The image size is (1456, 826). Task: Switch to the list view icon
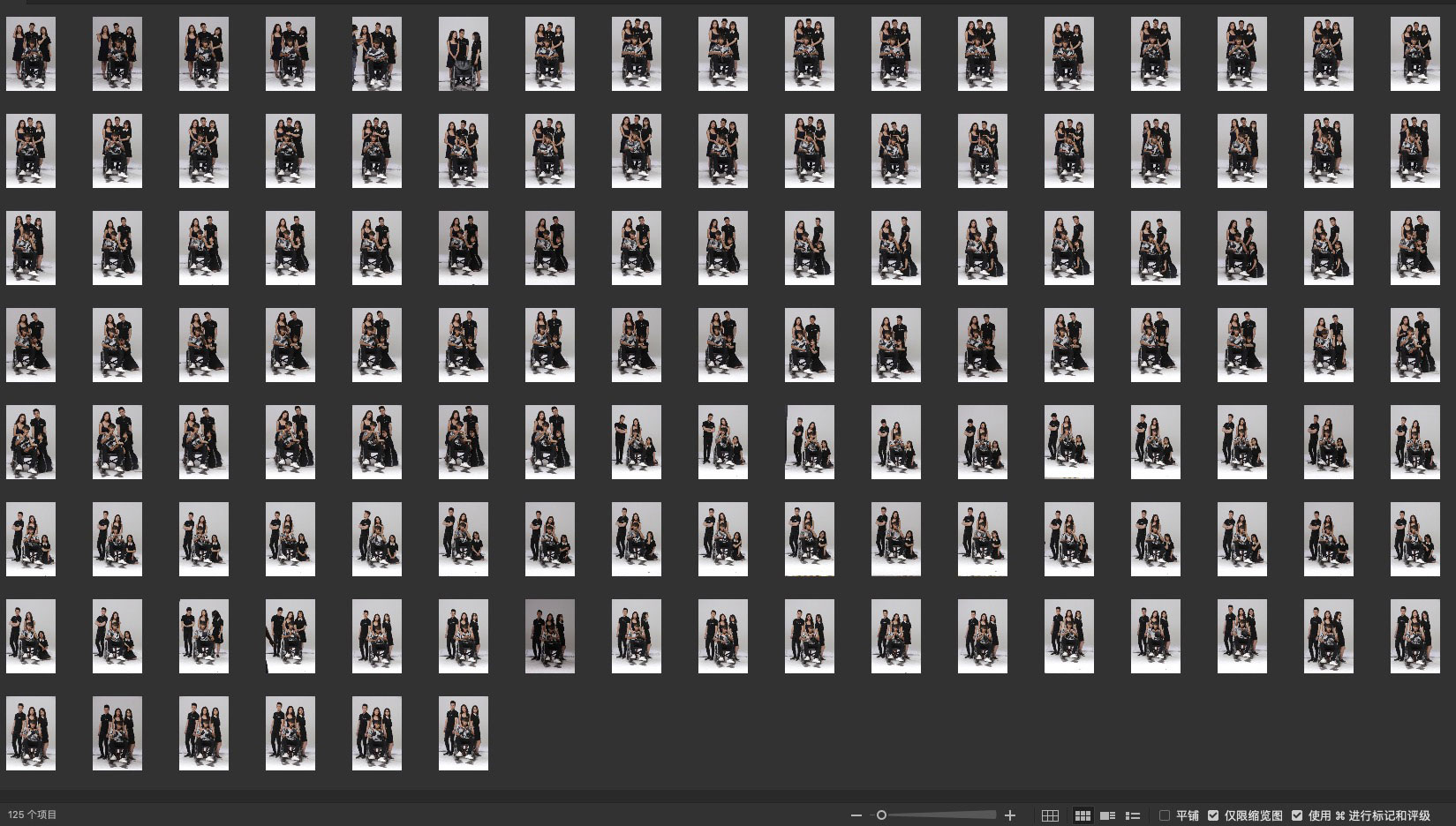(1133, 815)
